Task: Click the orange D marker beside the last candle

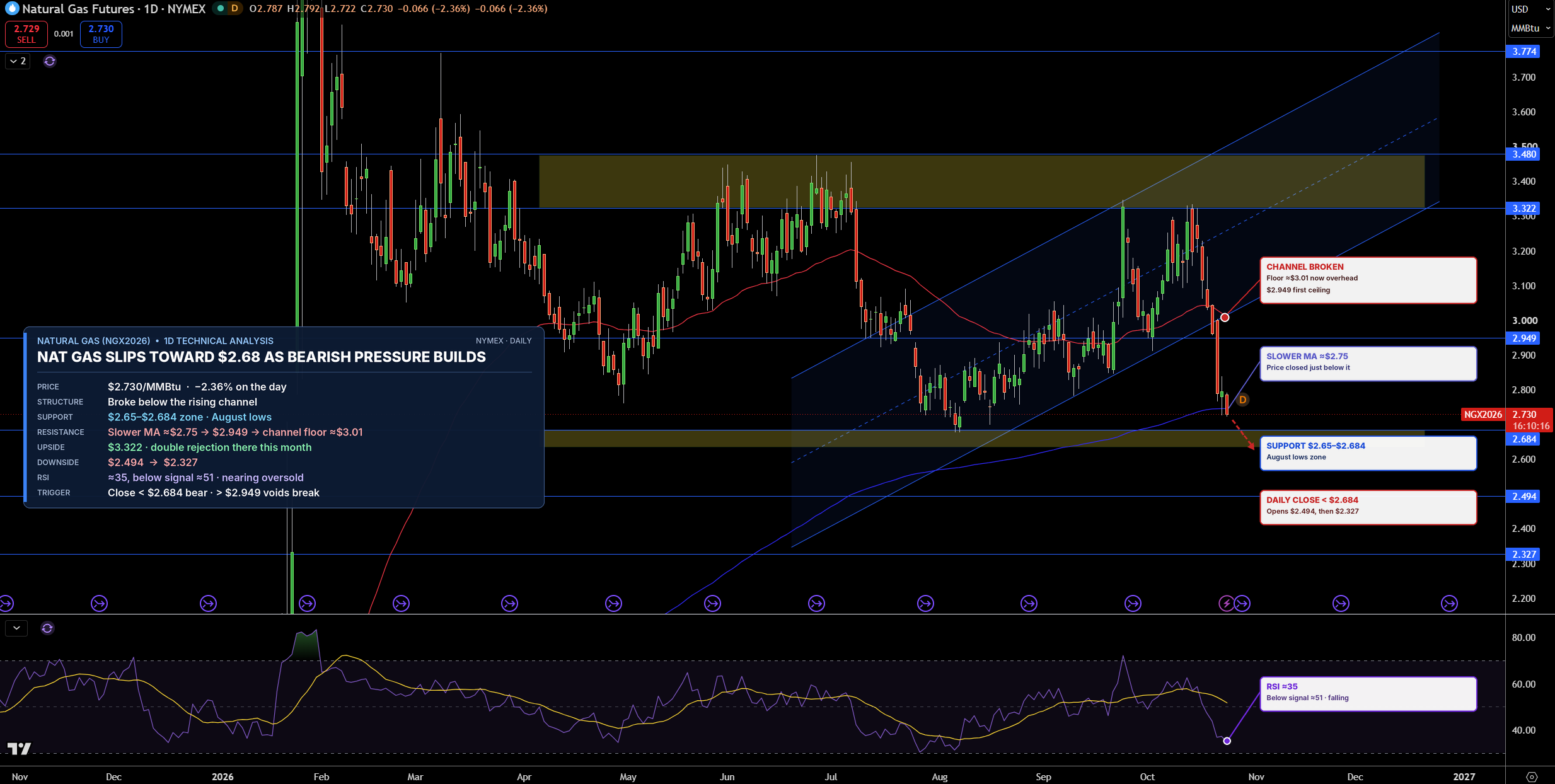Action: click(x=1242, y=400)
